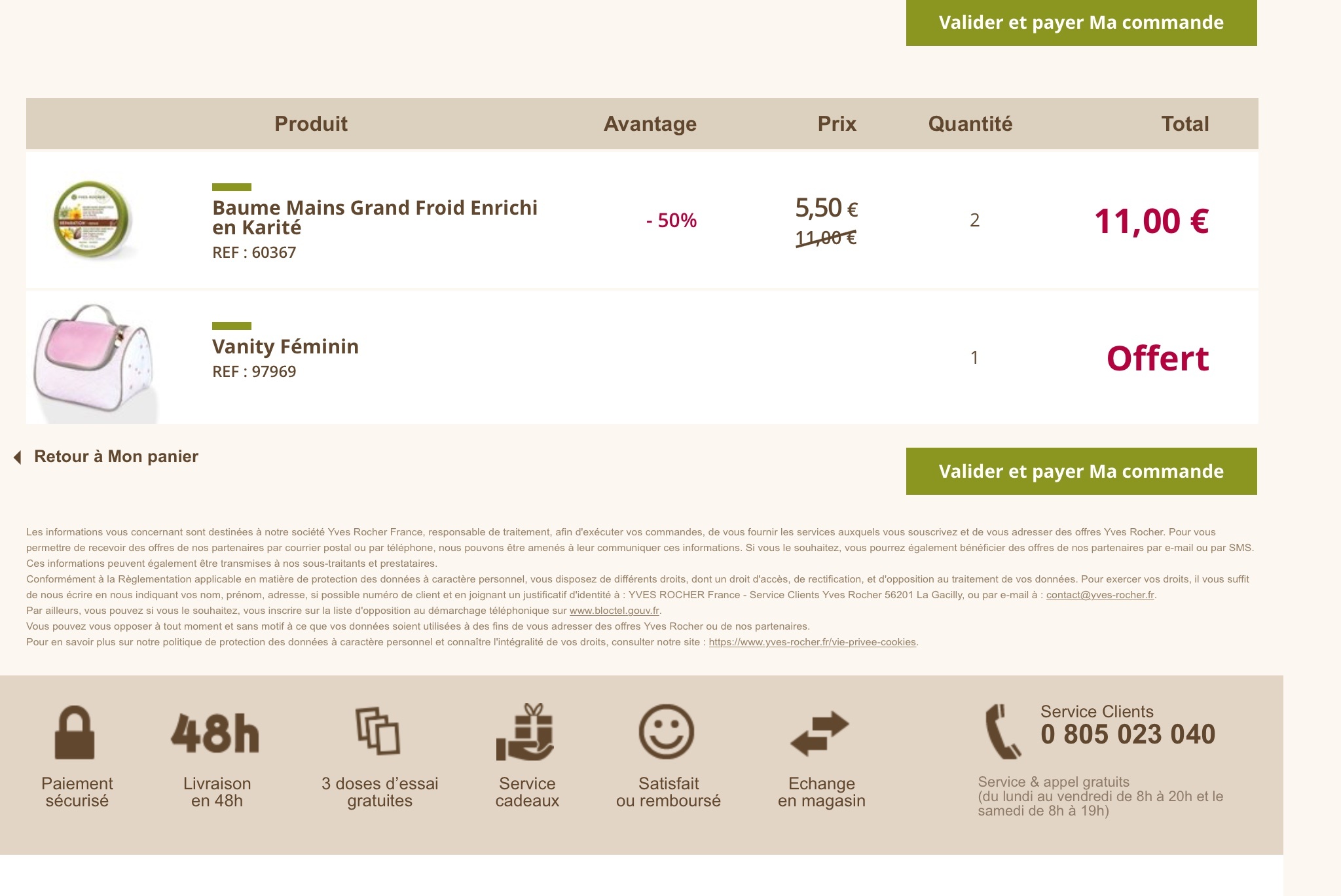
Task: Click the gift service icon
Action: (x=525, y=732)
